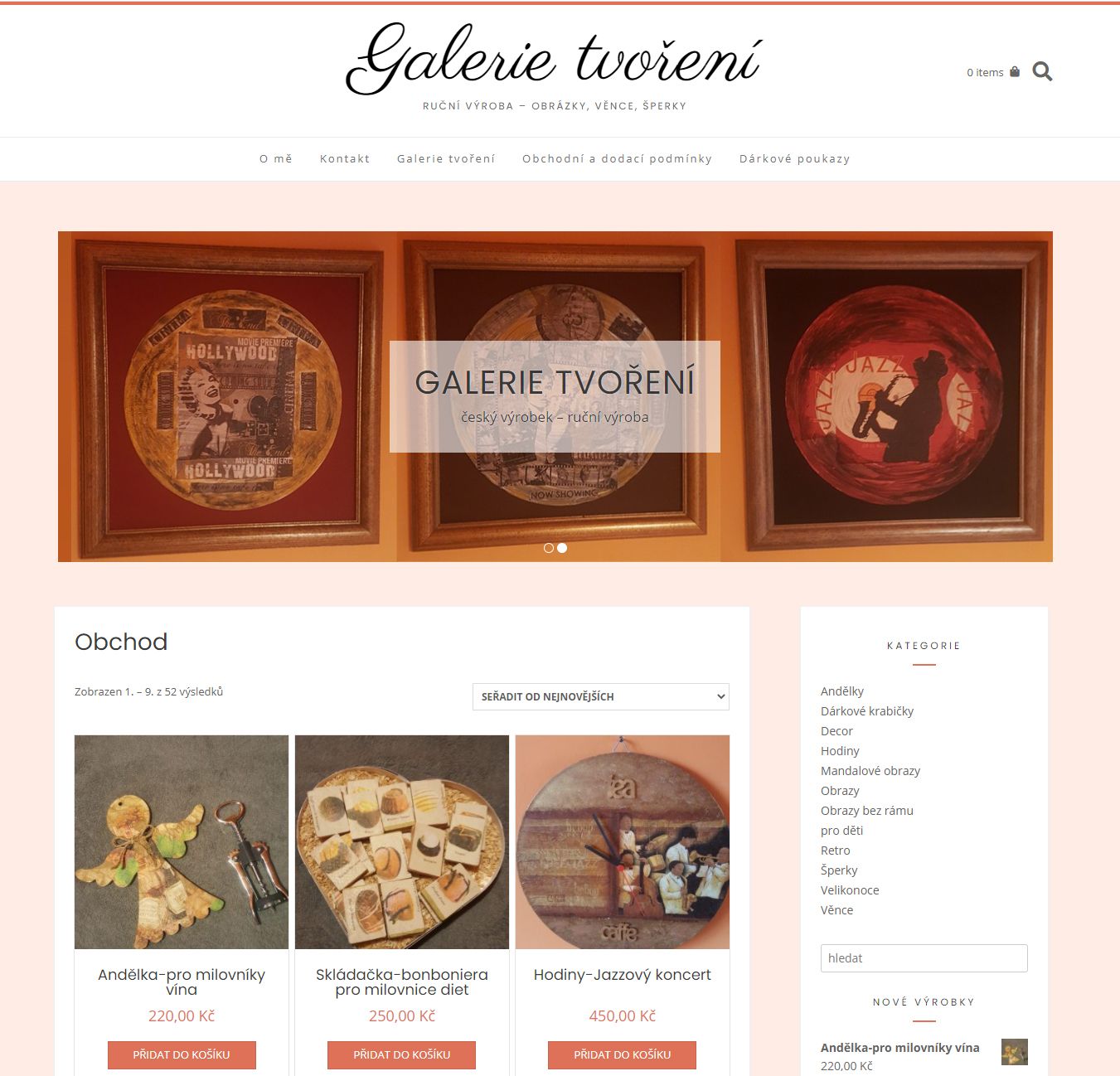Open the jazz clock product image
The height and width of the screenshot is (1076, 1120).
tap(623, 842)
